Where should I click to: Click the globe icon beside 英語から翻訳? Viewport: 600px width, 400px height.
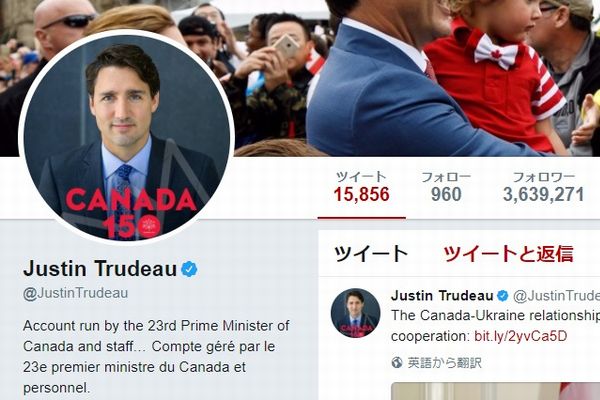tap(397, 362)
